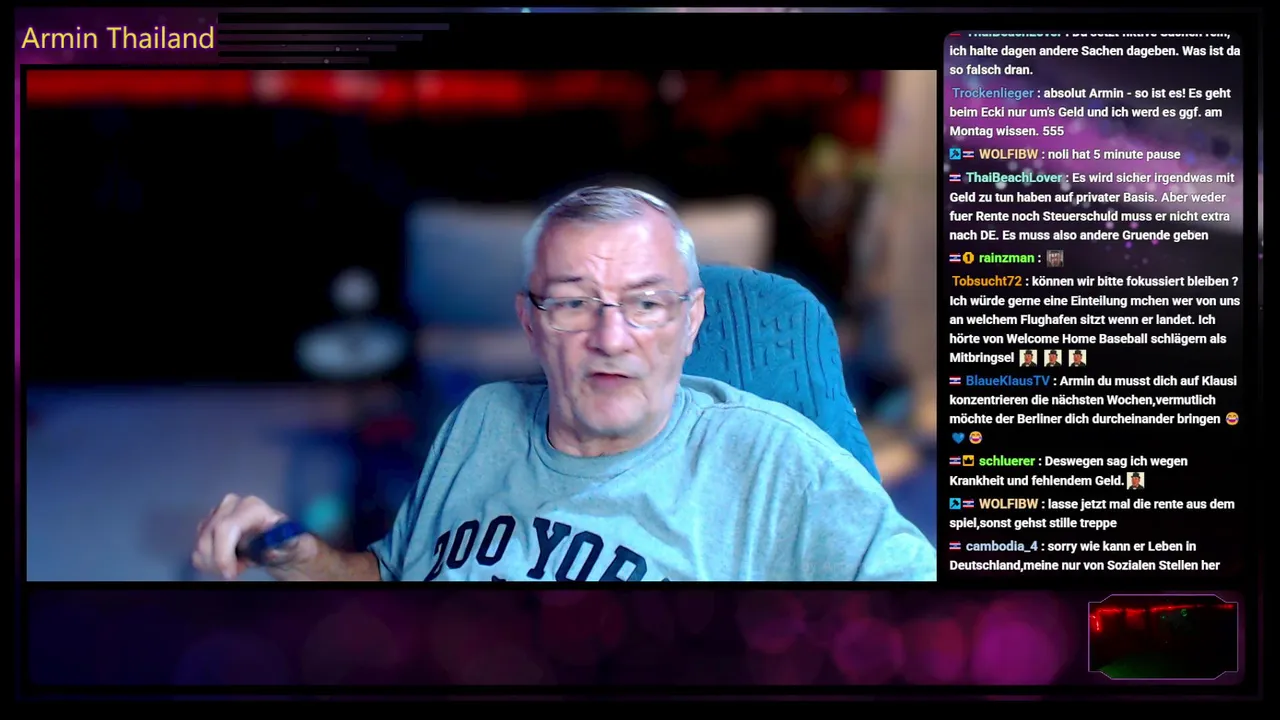Screen dimensions: 1280x720
Task: Open the rainzman username
Action: [x=1006, y=258]
